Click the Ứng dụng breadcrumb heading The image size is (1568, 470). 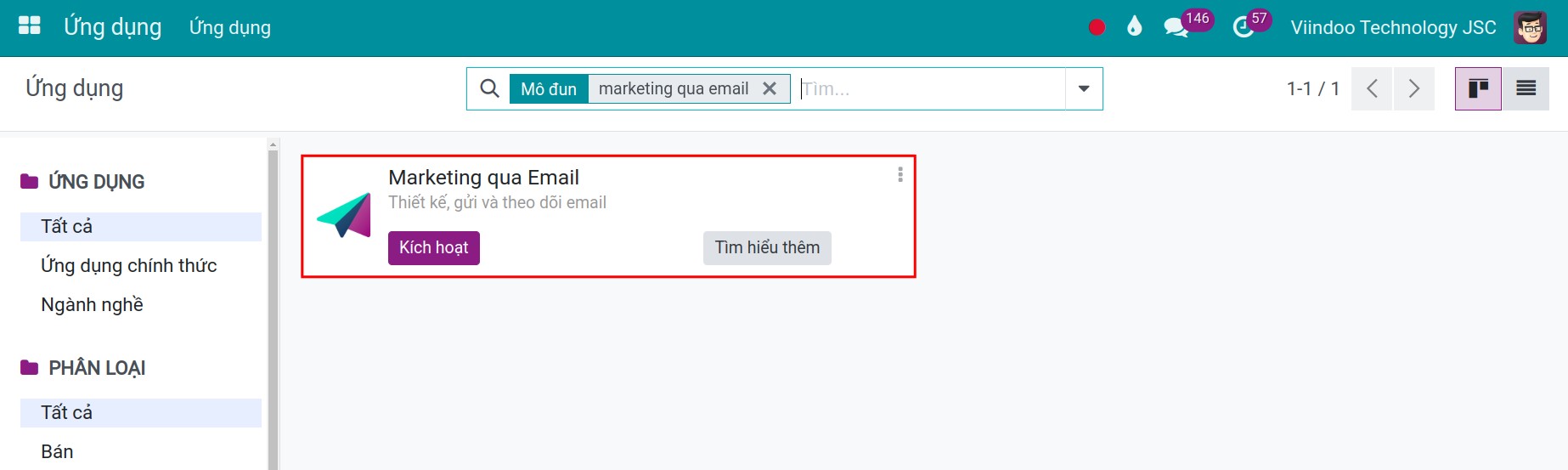75,88
